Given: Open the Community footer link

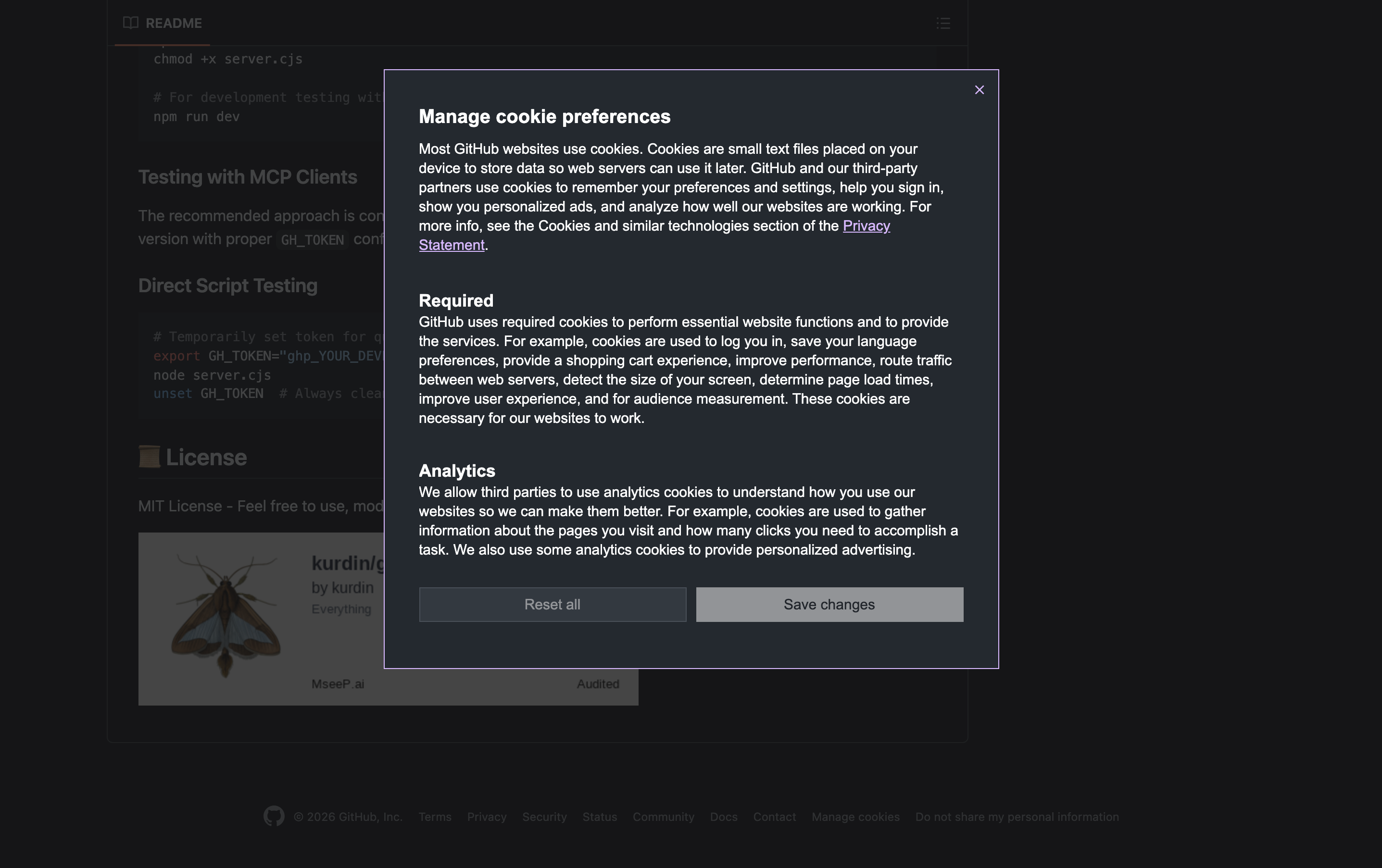Looking at the screenshot, I should click(663, 817).
